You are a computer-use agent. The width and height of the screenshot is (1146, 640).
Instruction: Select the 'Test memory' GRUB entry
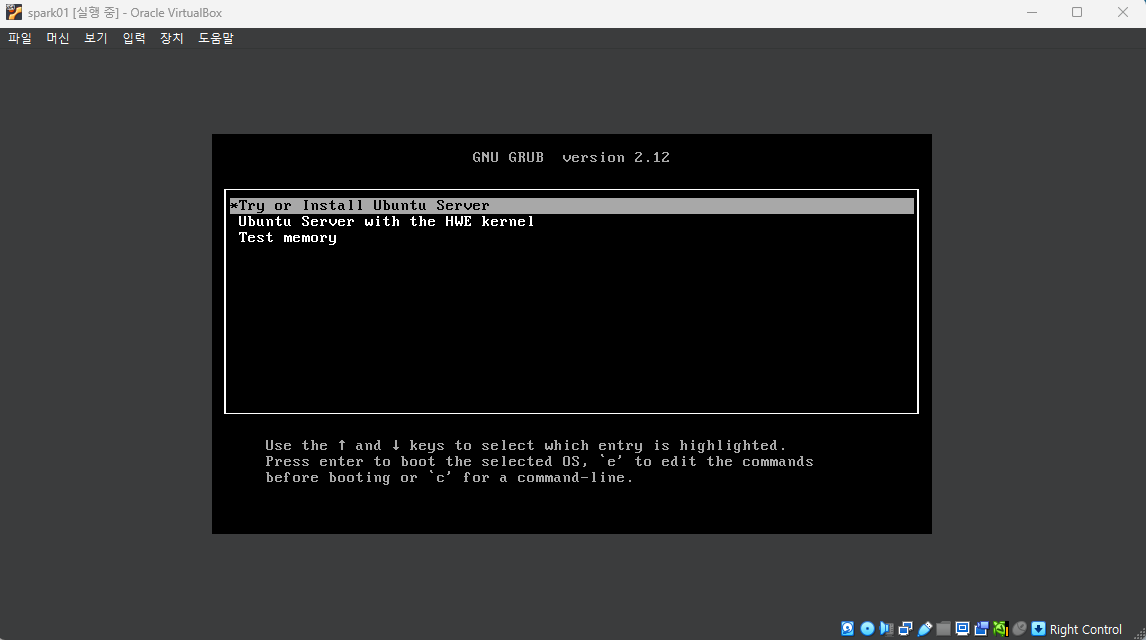[287, 237]
